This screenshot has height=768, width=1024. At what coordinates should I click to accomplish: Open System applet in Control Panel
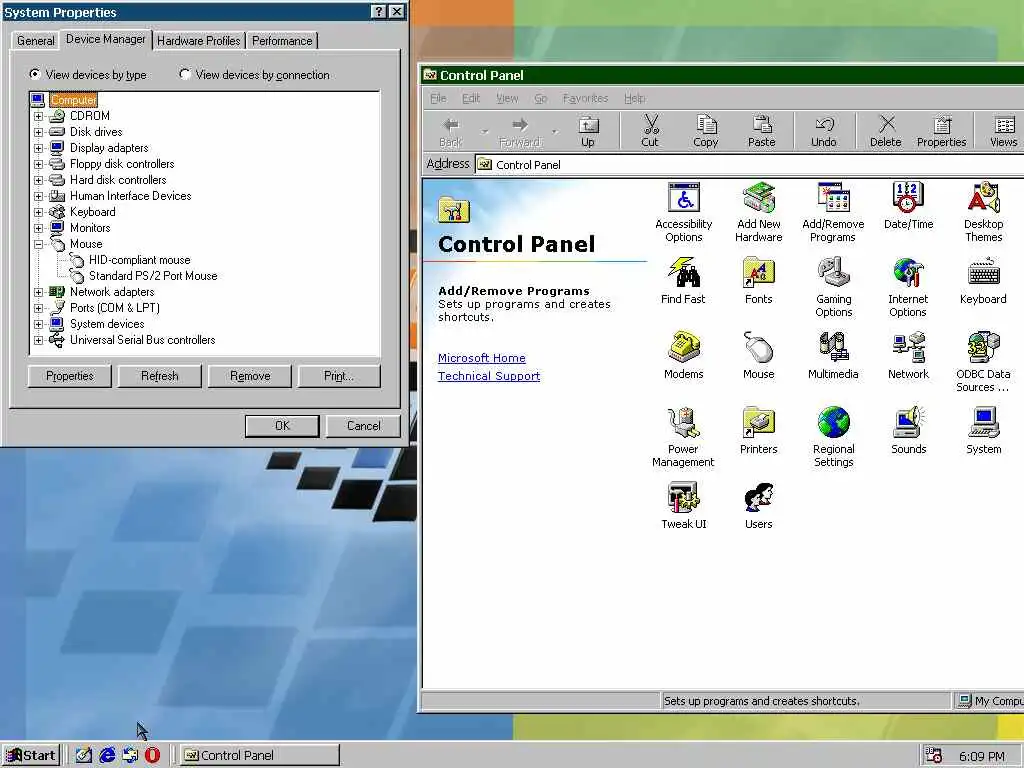click(983, 431)
